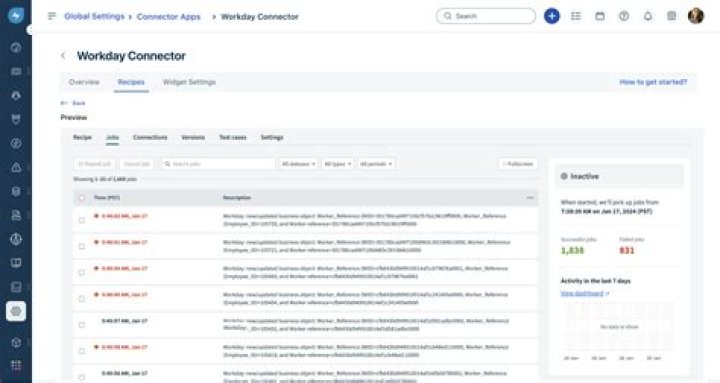This screenshot has width=720, height=383.
Task: Open the All statuses dropdown
Action: (298, 164)
